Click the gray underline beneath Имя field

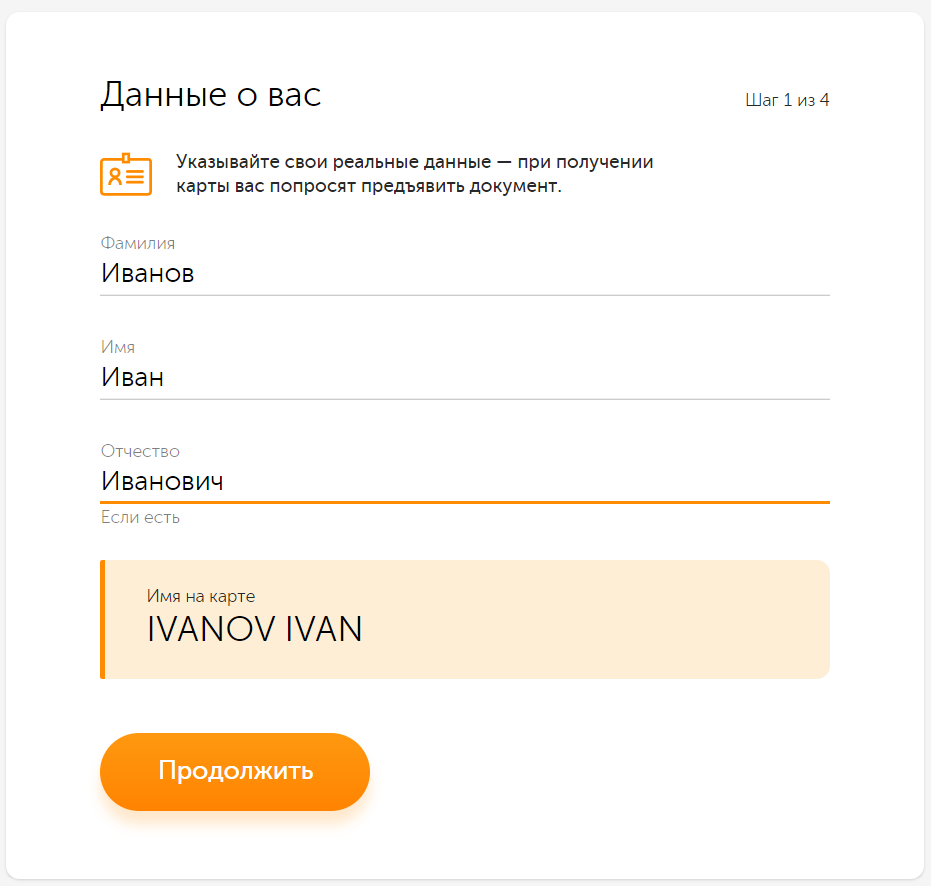click(x=464, y=399)
